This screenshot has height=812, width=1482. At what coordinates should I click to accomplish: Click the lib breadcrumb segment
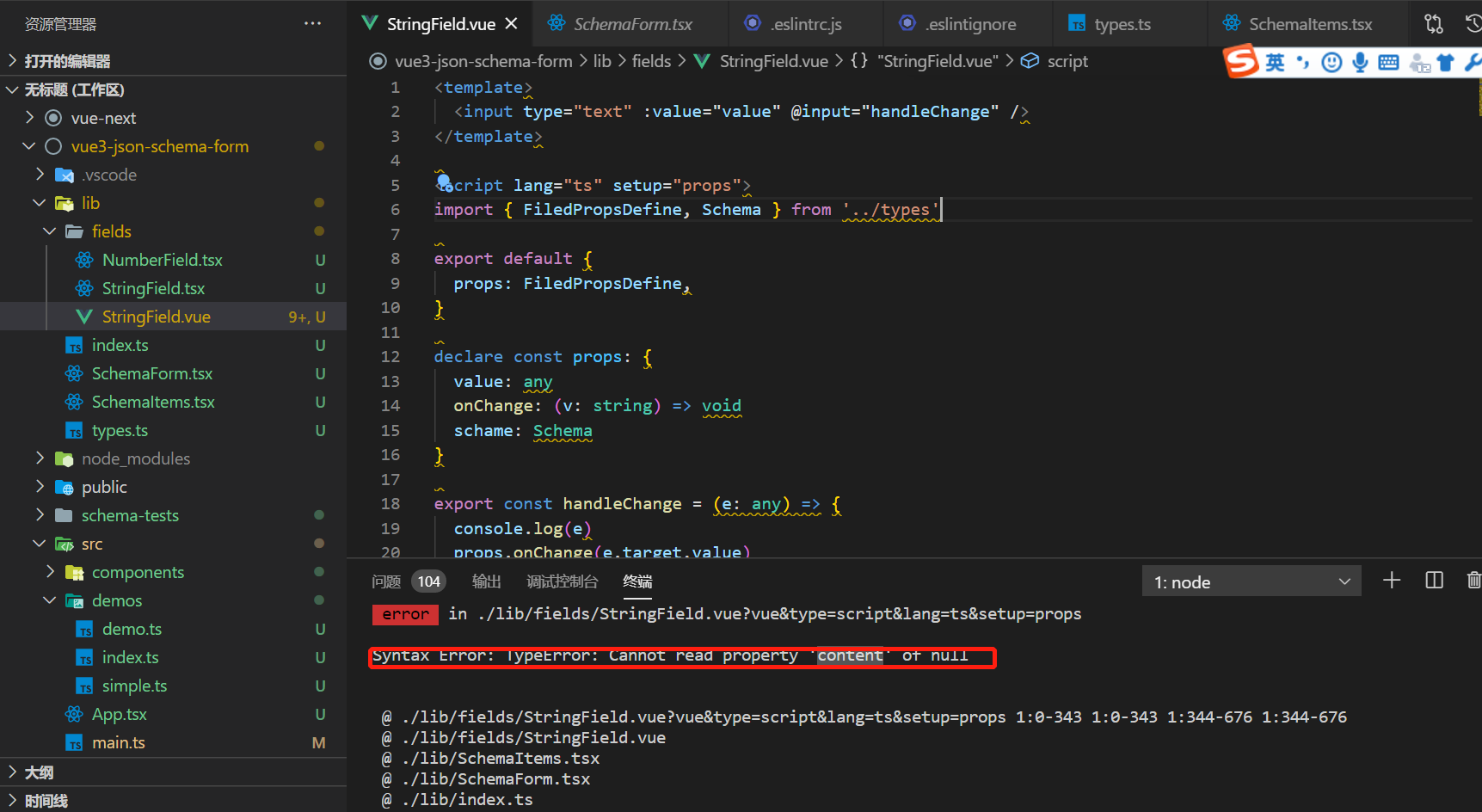pos(602,61)
